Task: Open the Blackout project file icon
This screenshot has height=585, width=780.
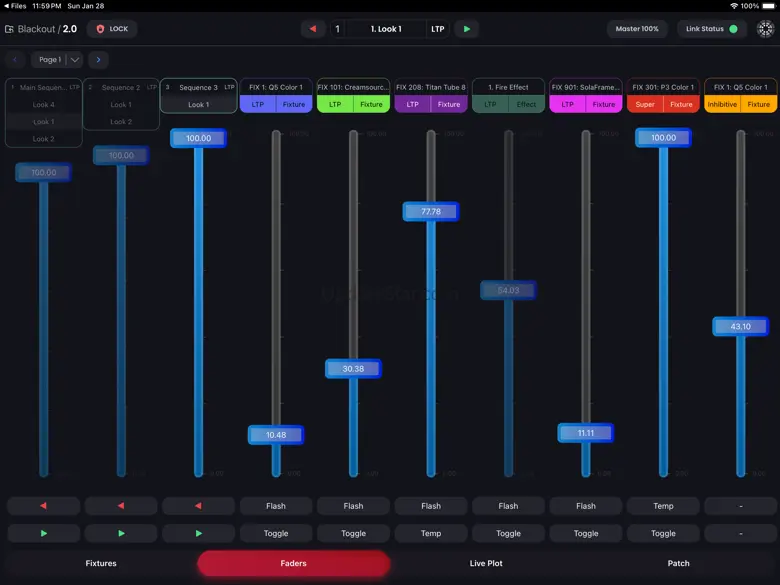Action: 9,29
